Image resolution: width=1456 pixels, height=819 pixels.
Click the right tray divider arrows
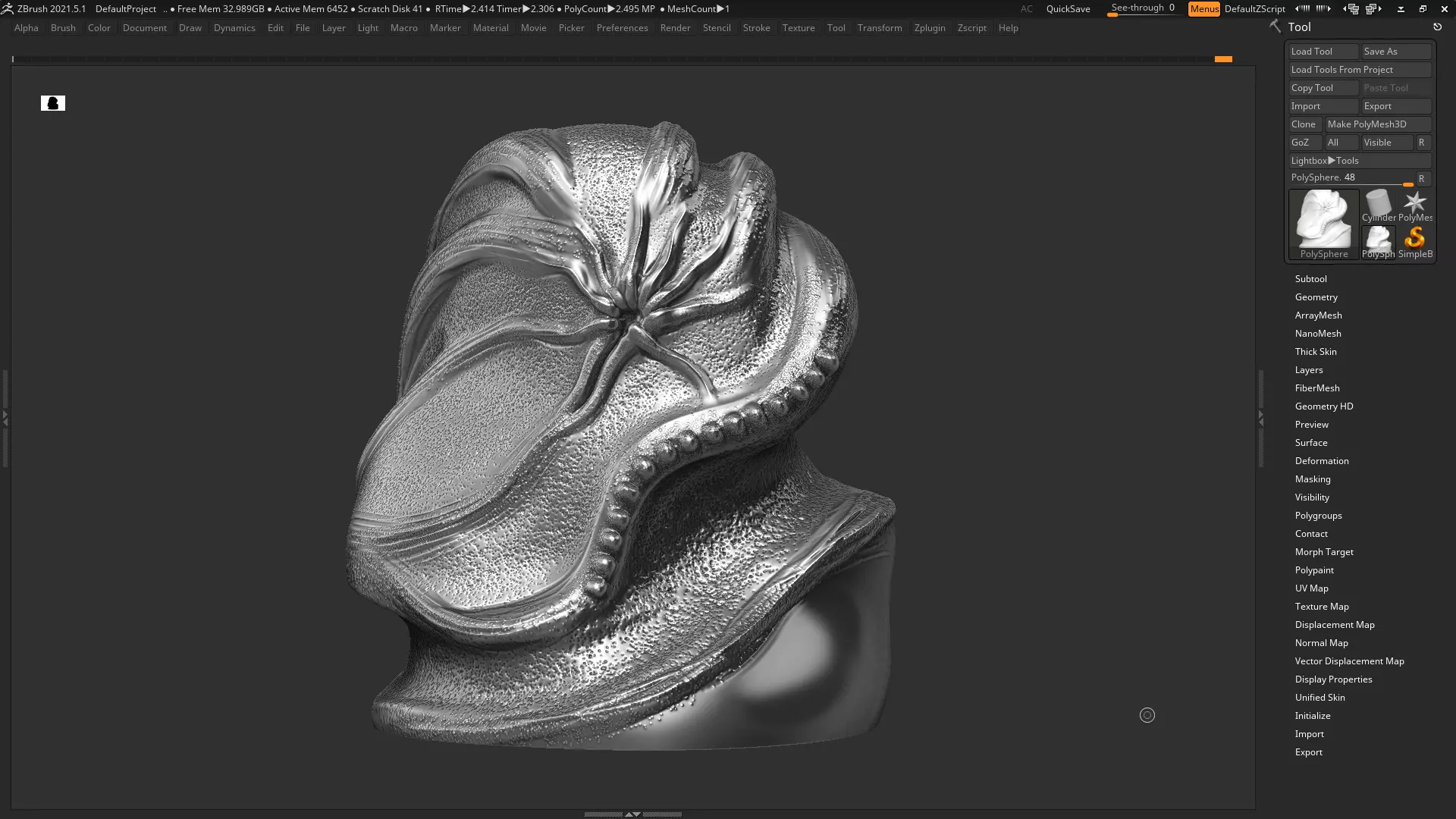(1261, 418)
